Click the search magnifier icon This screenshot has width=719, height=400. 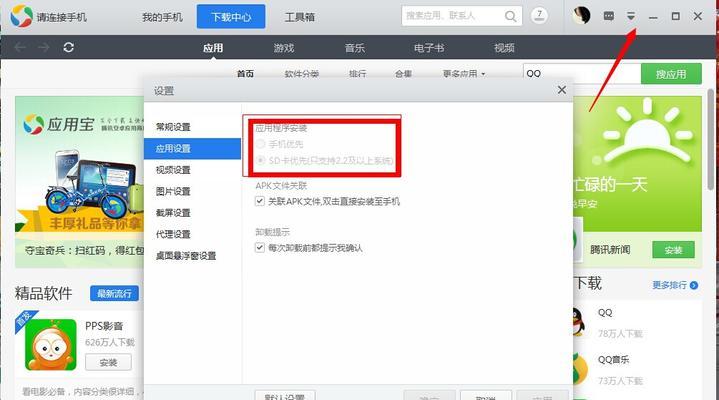point(510,17)
